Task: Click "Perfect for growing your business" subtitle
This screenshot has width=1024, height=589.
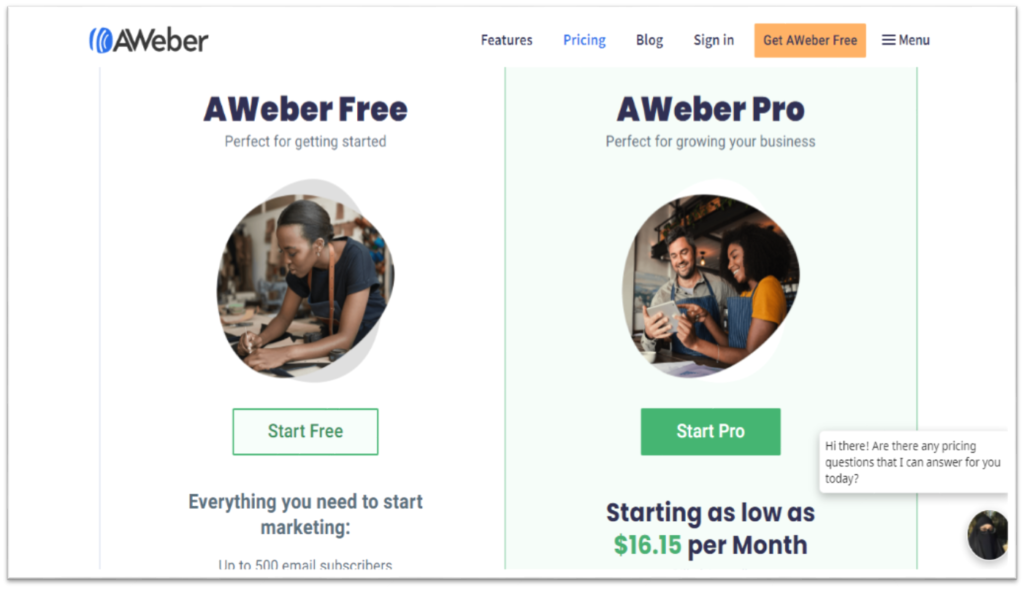Action: (x=710, y=142)
